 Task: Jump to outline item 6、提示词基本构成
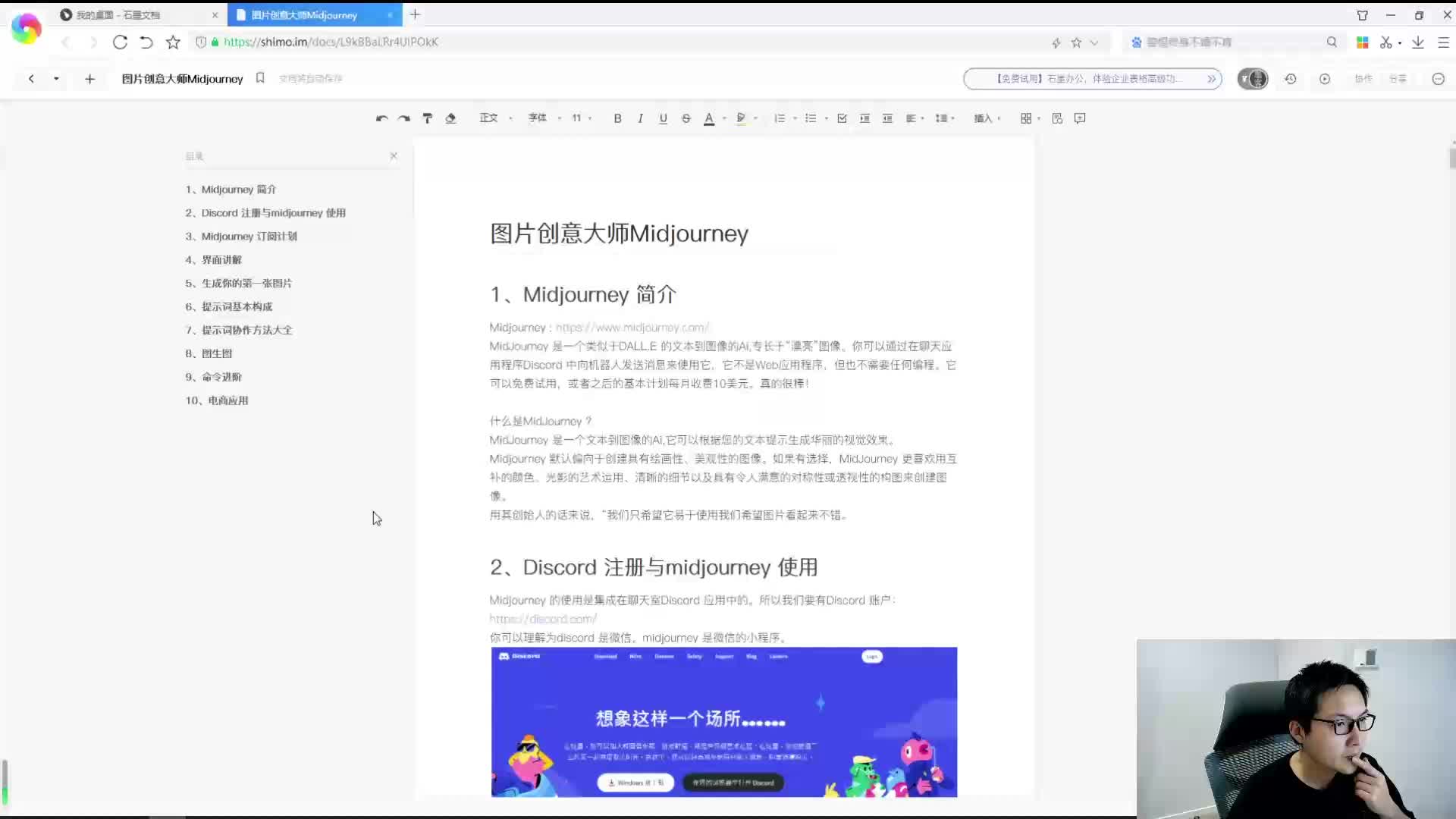click(228, 307)
